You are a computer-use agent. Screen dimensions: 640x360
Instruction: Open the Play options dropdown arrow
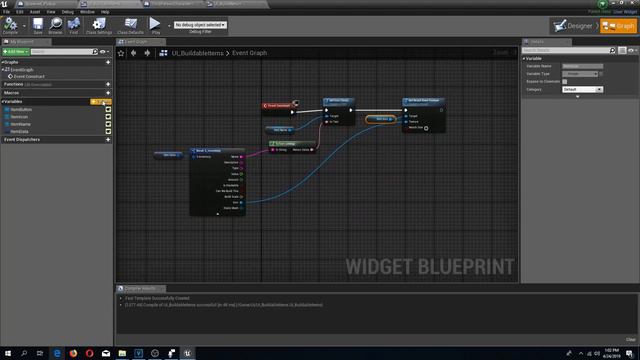169,26
